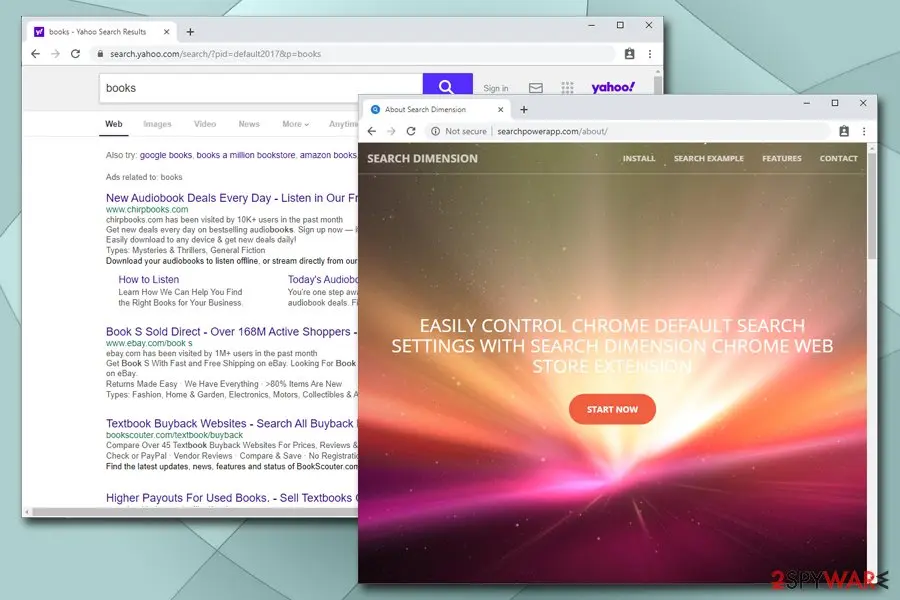Open the SEARCH EXAMPLE nav item
Viewport: 900px width, 600px height.
click(x=709, y=158)
